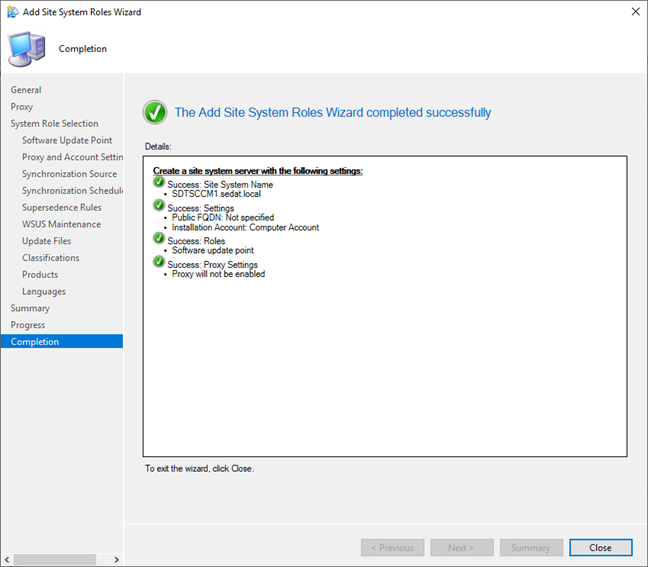Click the 'Software update point' role line
This screenshot has width=648, height=567.
point(213,250)
